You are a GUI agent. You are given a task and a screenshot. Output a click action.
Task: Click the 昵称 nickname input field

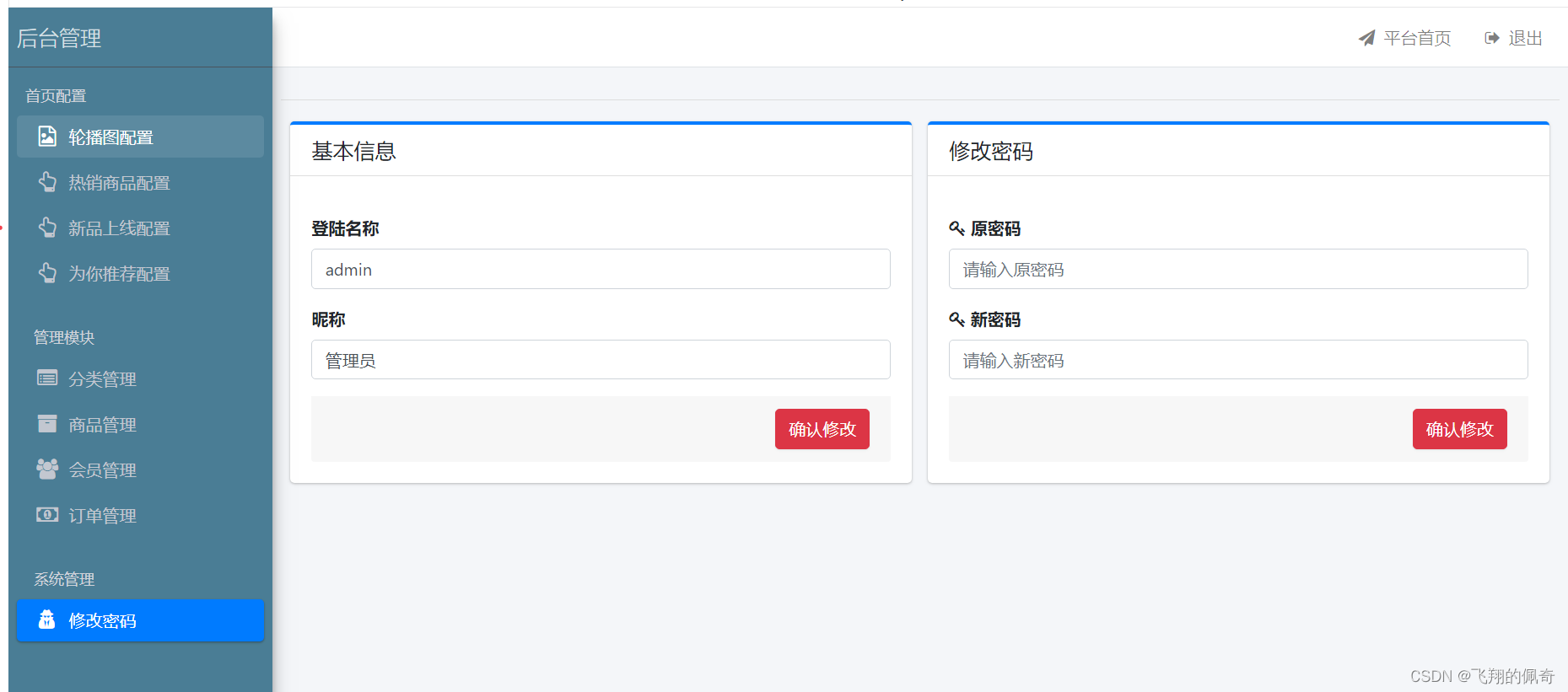pos(601,361)
